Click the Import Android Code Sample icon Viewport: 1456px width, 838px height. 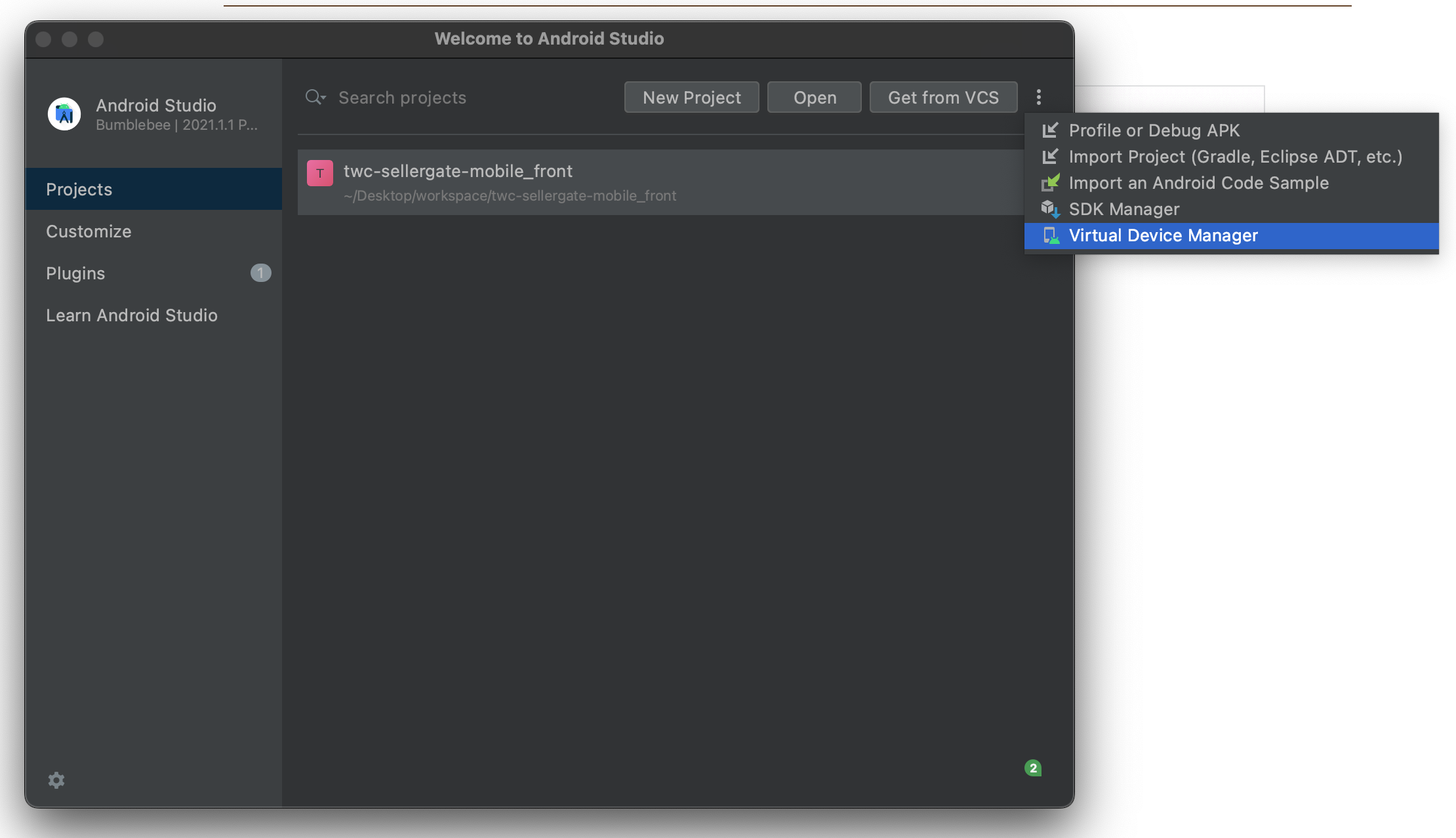click(x=1050, y=183)
